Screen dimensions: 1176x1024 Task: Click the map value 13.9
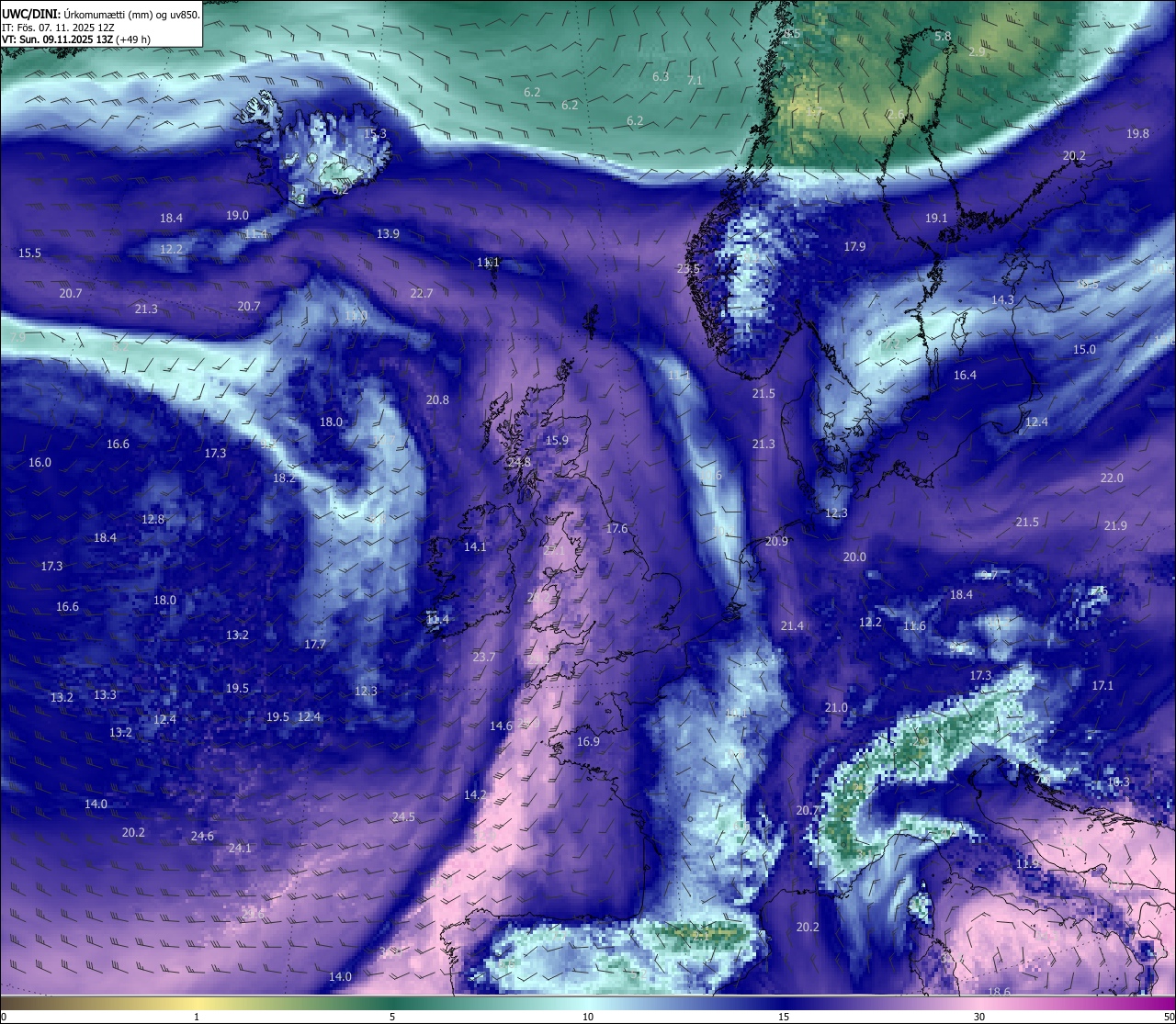[x=388, y=234]
